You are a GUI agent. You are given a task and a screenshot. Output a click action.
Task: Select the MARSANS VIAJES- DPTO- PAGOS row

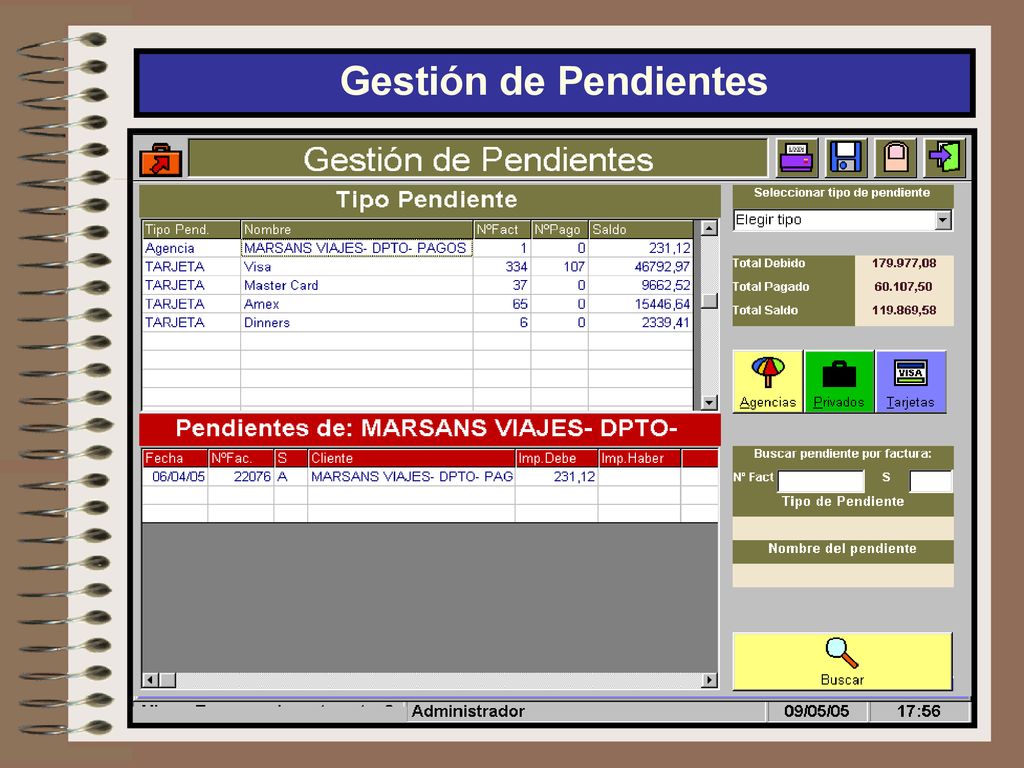(417, 248)
